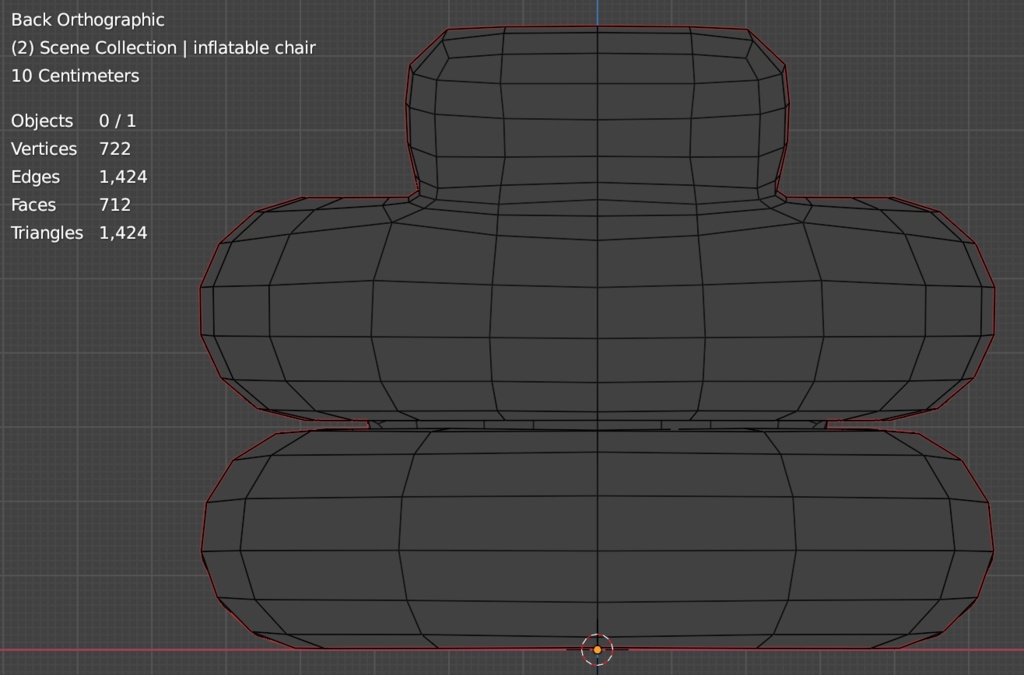
Task: Click the "10 Centimeters" grid scale label
Action: click(x=75, y=76)
